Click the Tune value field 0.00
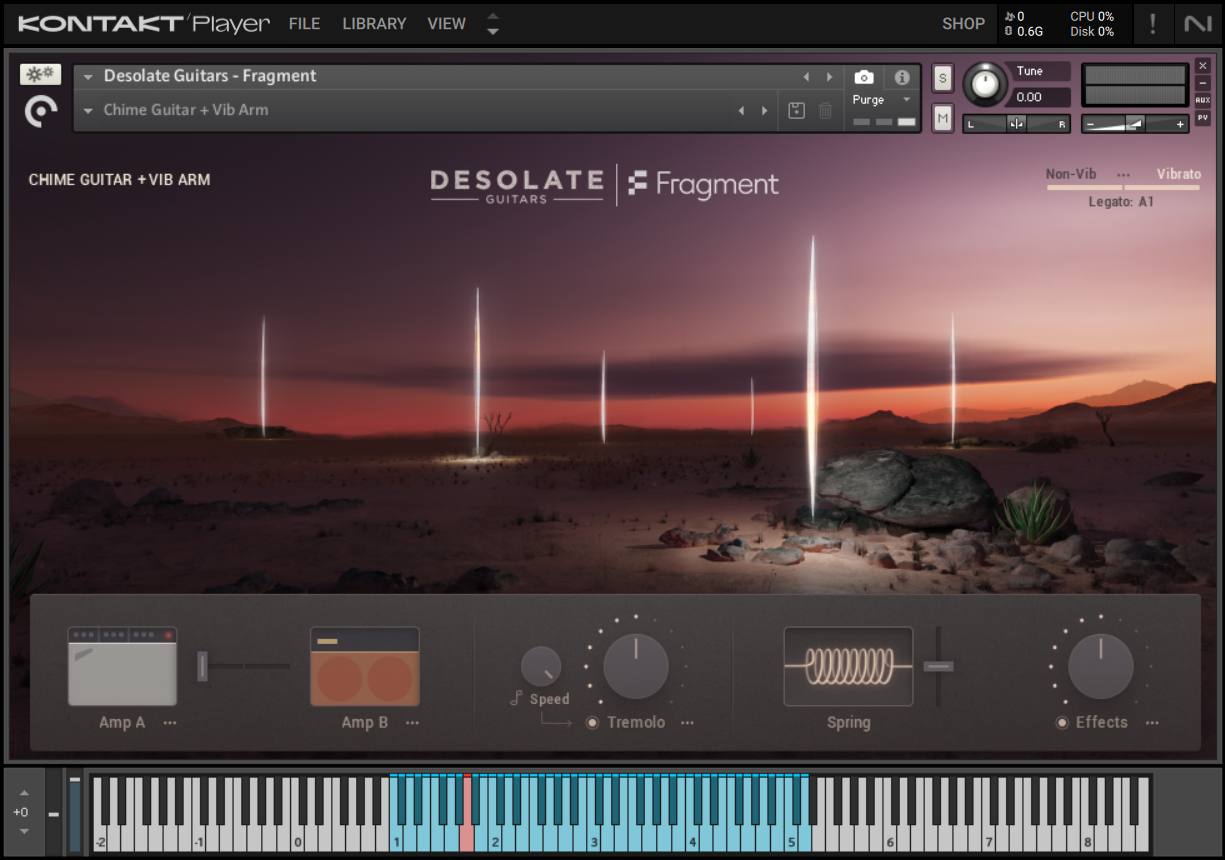Screen dimensions: 1225x860 tap(1040, 97)
